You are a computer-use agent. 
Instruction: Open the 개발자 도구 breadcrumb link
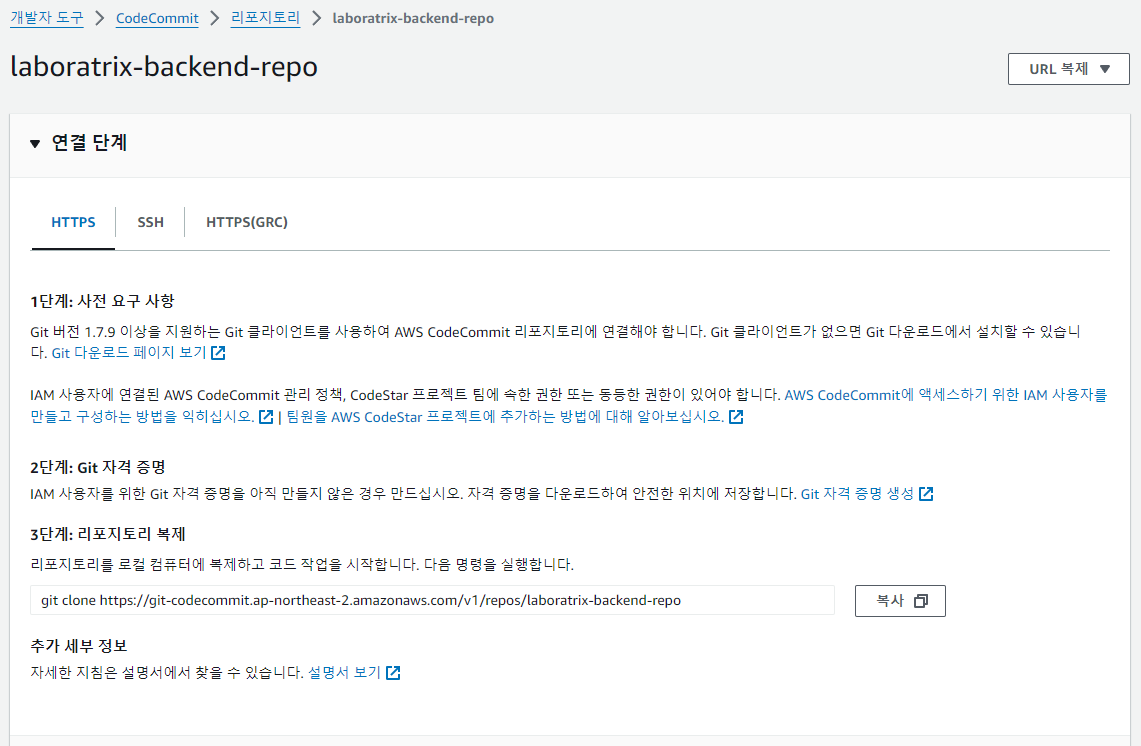click(x=47, y=18)
